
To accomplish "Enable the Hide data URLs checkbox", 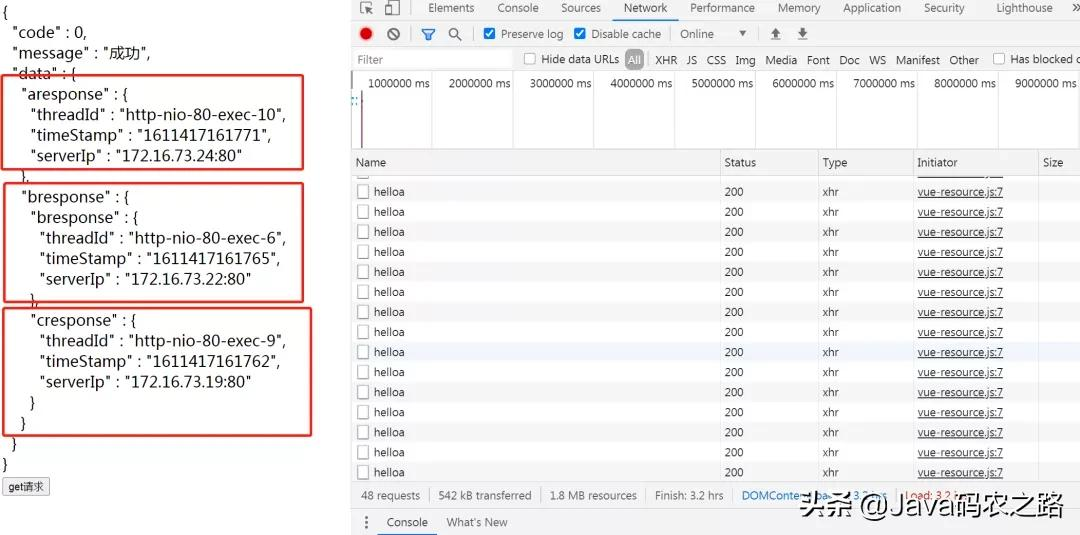I will pyautogui.click(x=530, y=59).
